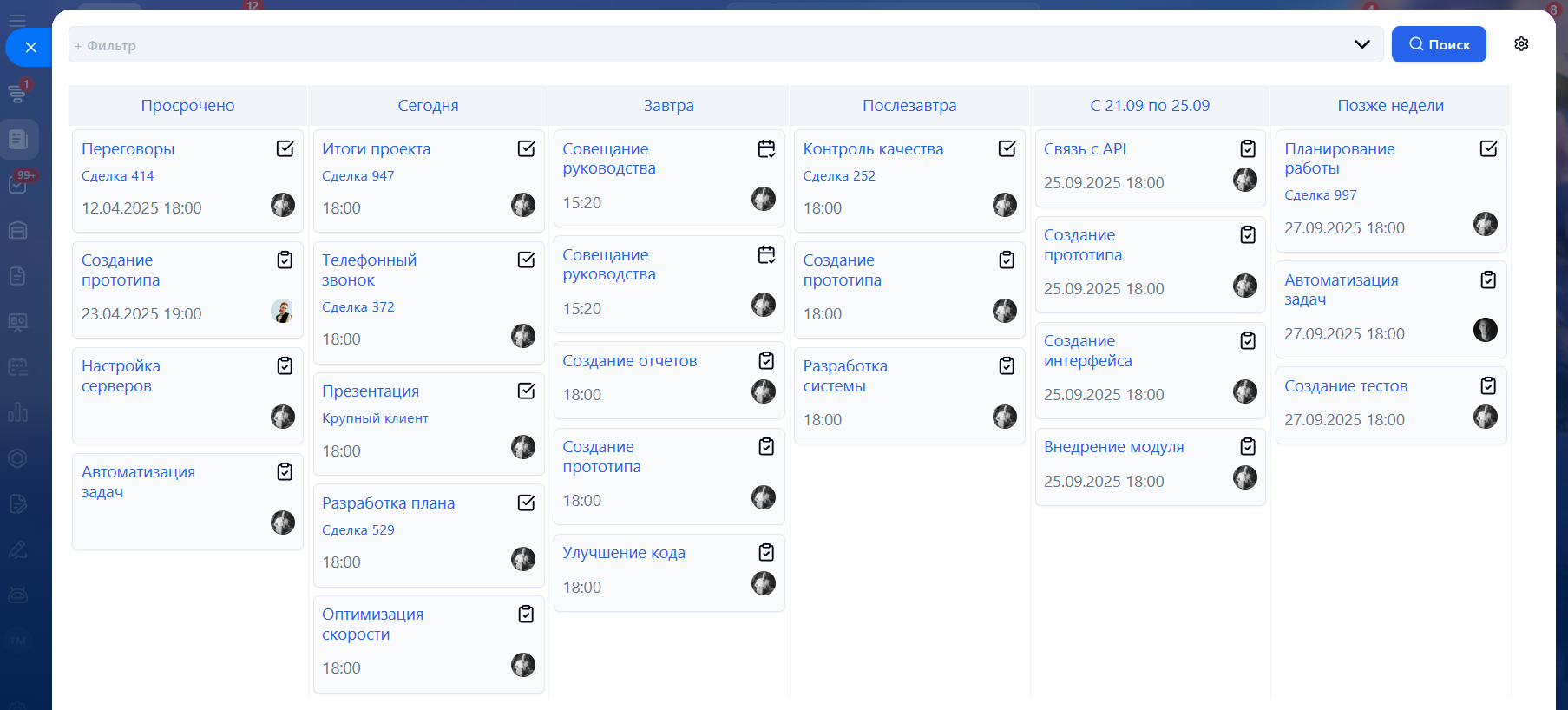Close the slider panel with the X button
Image resolution: width=1568 pixels, height=710 pixels.
coord(30,47)
